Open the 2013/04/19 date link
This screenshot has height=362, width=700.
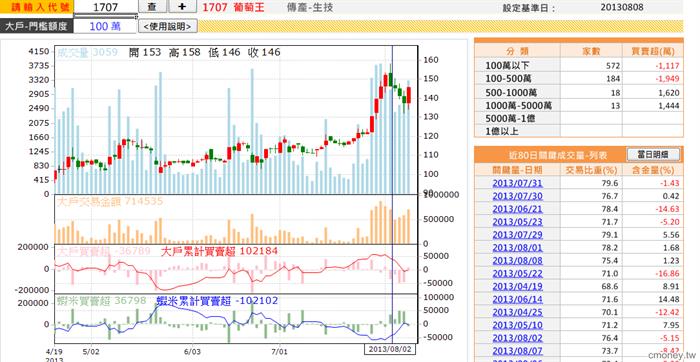pos(517,287)
